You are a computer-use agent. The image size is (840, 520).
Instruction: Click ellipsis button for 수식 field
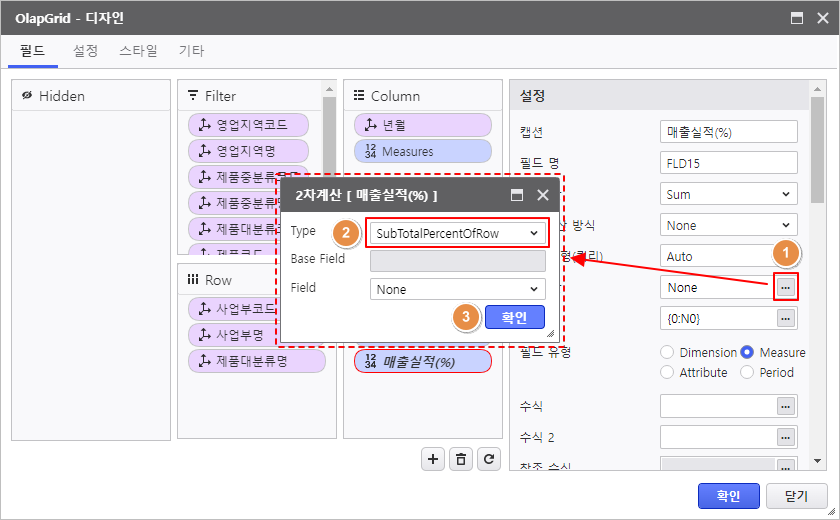[x=786, y=406]
